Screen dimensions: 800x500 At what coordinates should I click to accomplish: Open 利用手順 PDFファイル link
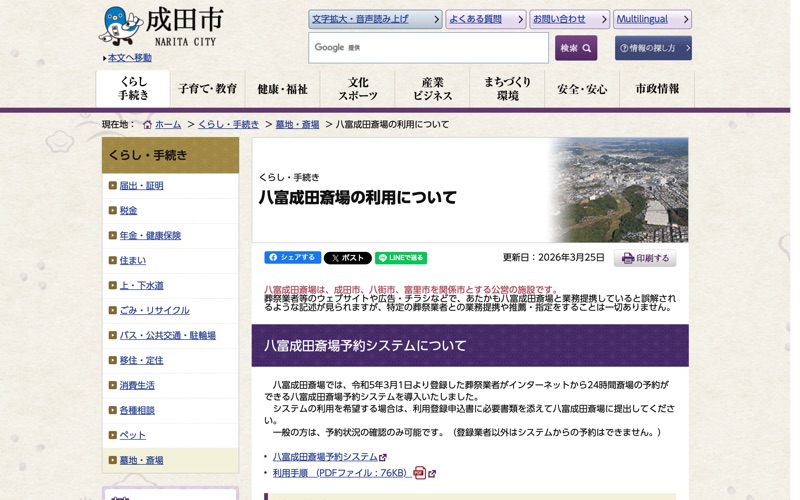(x=342, y=473)
